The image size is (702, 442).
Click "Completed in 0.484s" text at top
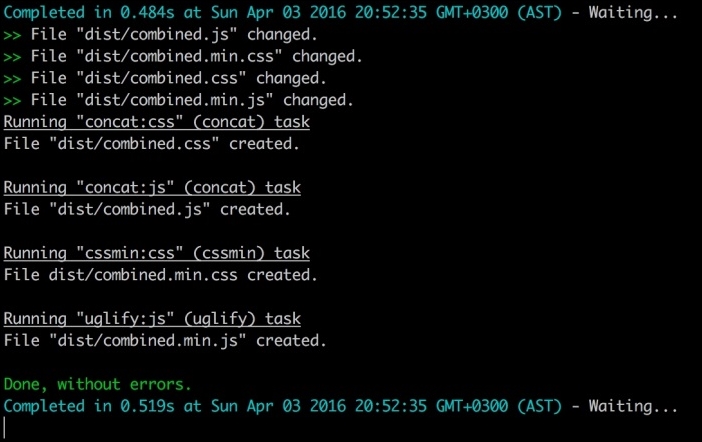(89, 12)
